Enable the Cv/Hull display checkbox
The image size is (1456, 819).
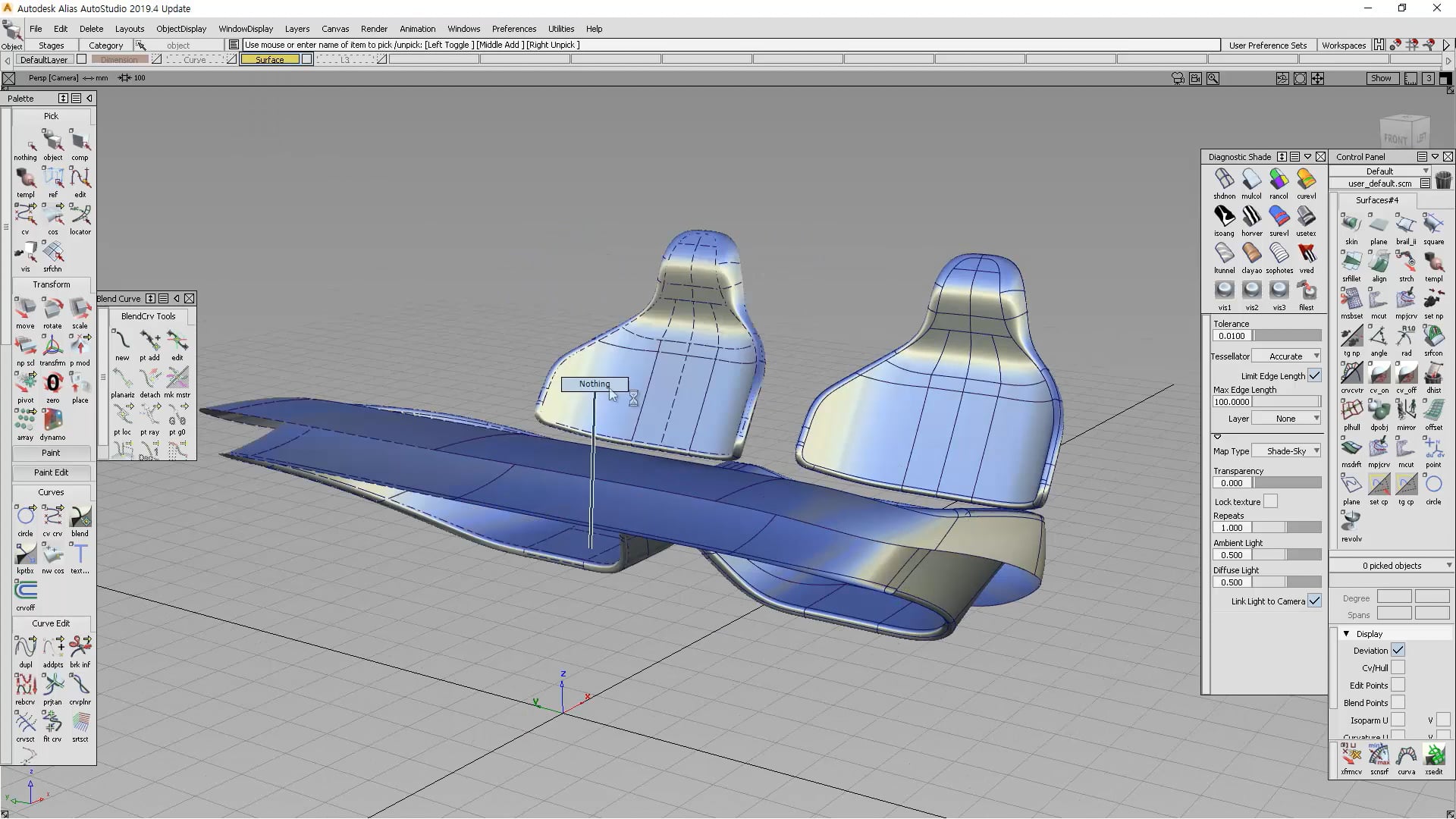click(1398, 667)
